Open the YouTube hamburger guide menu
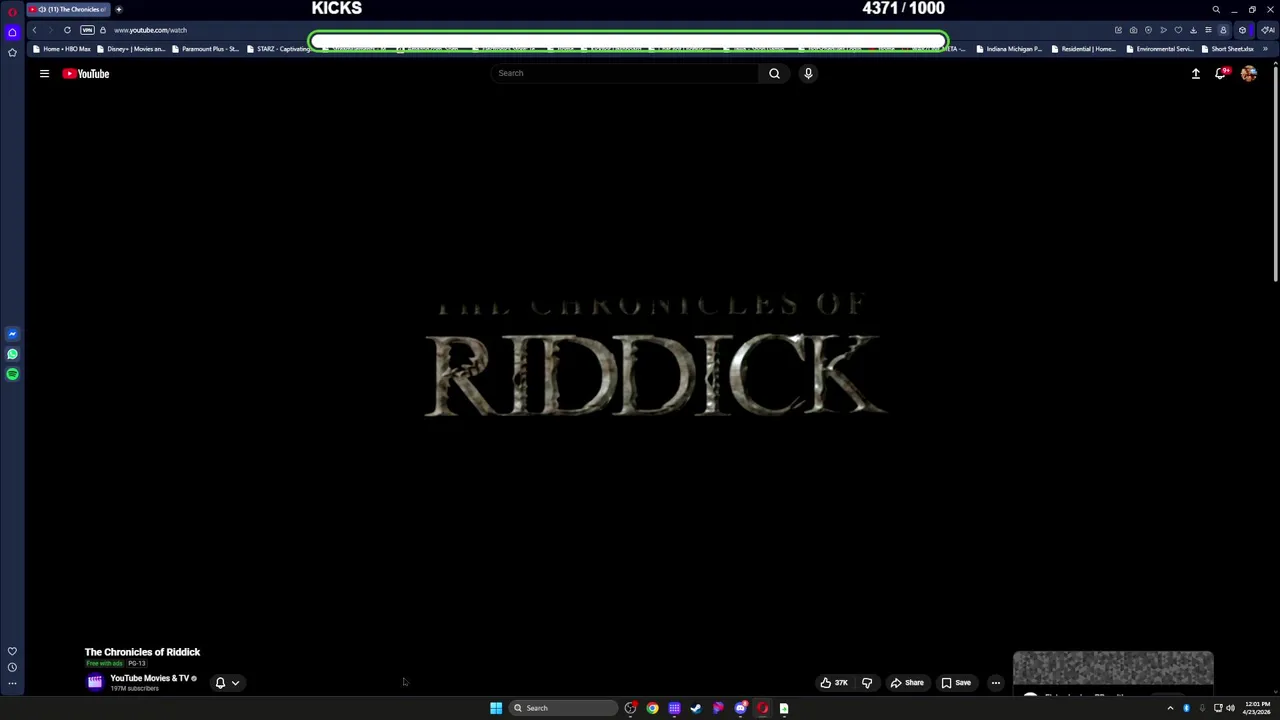 point(44,73)
